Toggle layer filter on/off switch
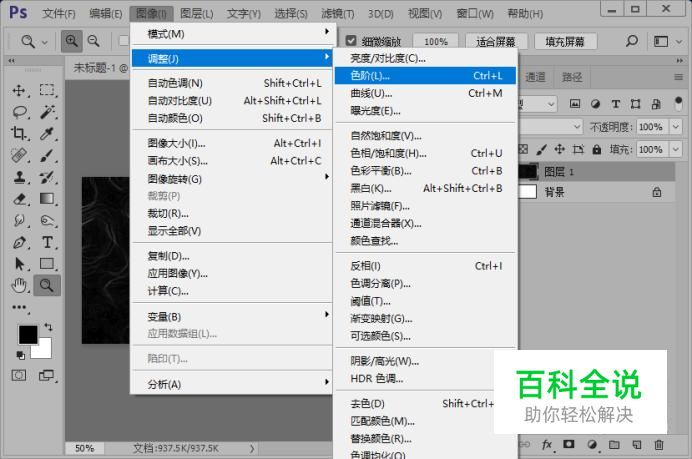The height and width of the screenshot is (459, 692). coord(679,103)
